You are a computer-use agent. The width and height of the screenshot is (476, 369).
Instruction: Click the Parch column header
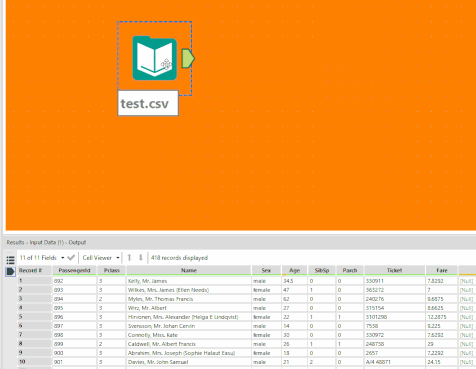click(x=350, y=270)
